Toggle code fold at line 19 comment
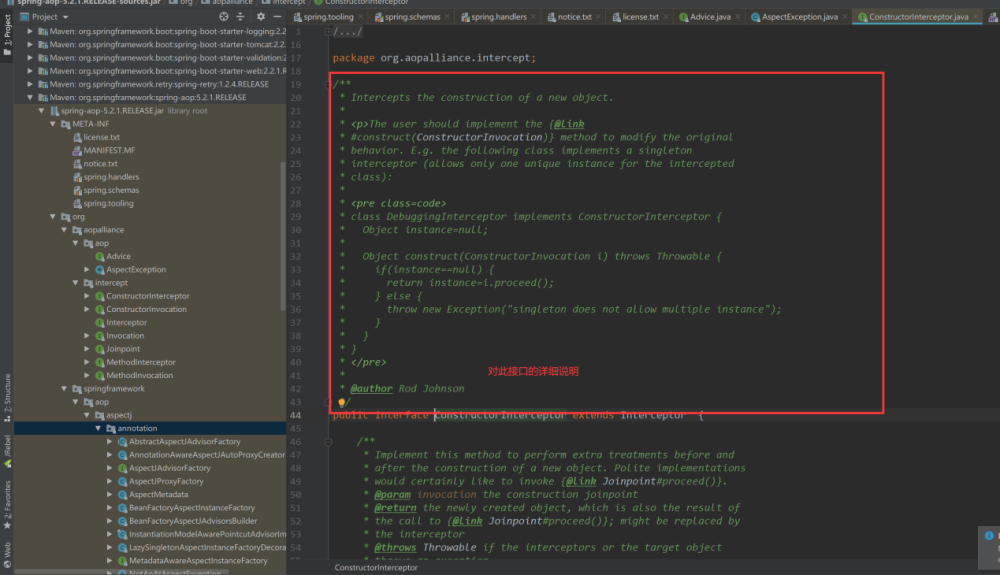This screenshot has height=575, width=1000. 328,84
